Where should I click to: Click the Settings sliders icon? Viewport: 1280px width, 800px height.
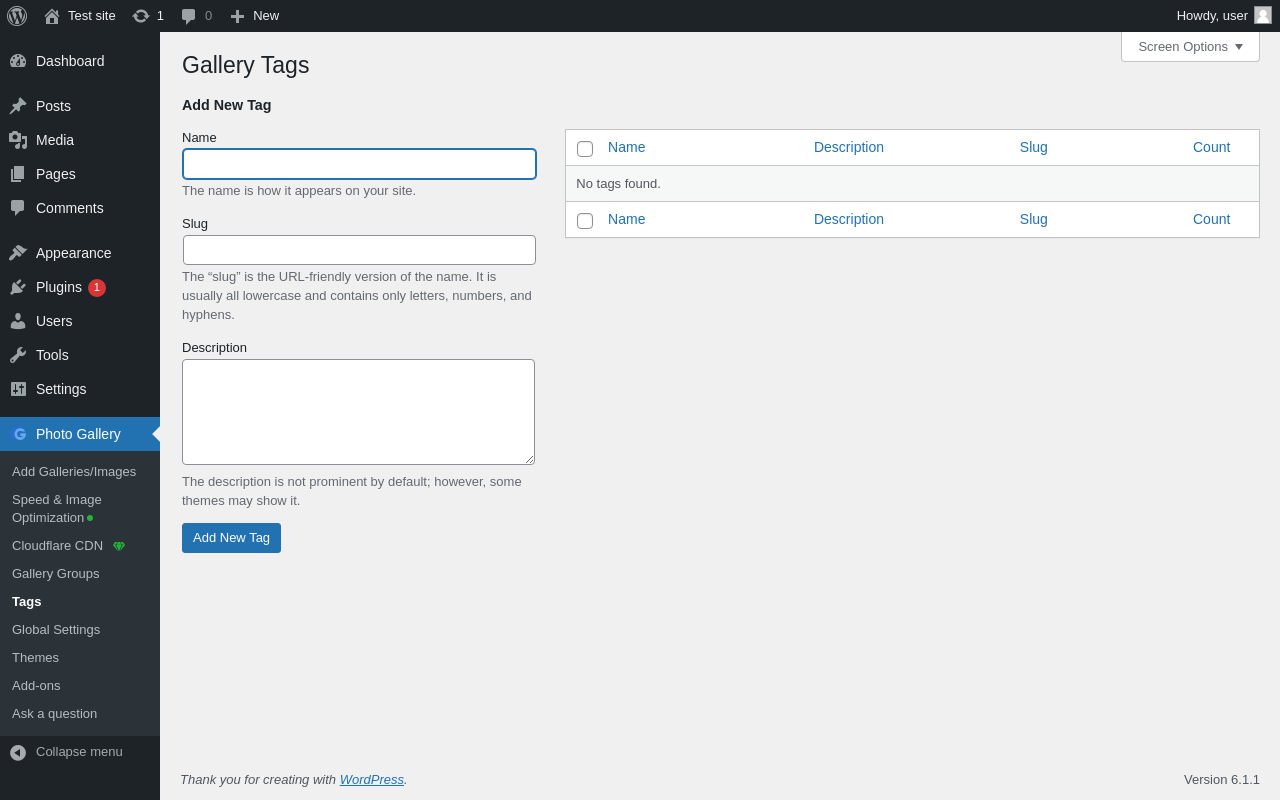18,389
